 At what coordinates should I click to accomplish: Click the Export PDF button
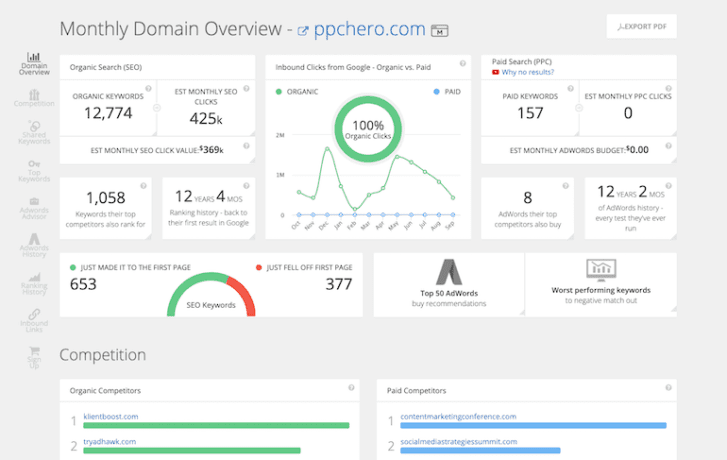pos(641,26)
